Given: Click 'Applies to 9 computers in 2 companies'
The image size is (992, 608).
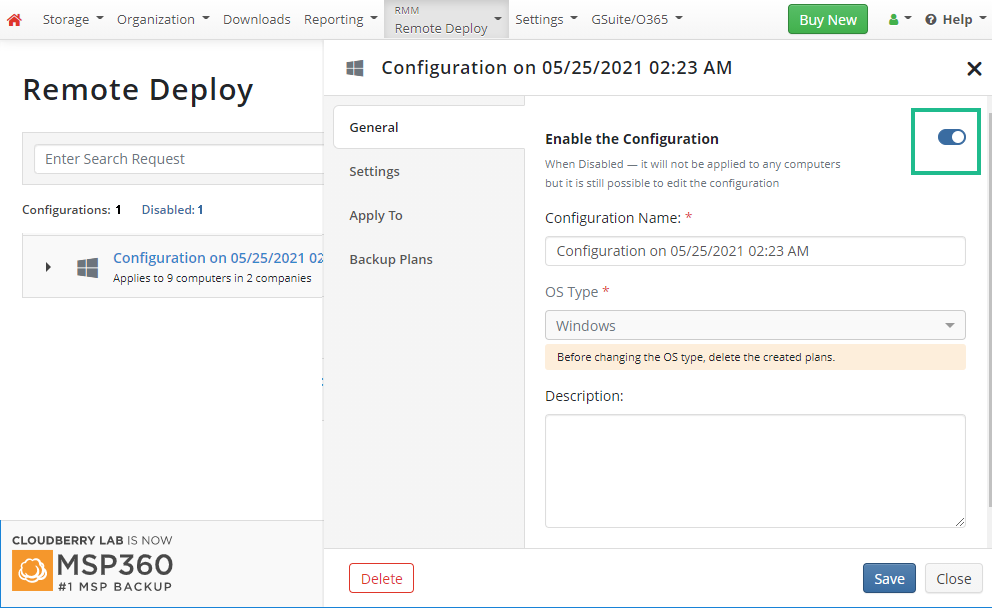Looking at the screenshot, I should coord(212,278).
